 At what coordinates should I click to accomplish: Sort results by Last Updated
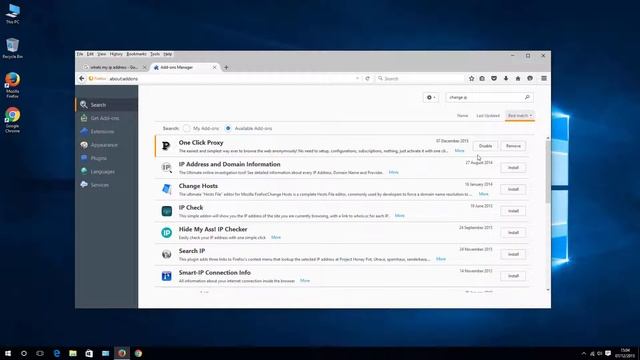click(488, 116)
